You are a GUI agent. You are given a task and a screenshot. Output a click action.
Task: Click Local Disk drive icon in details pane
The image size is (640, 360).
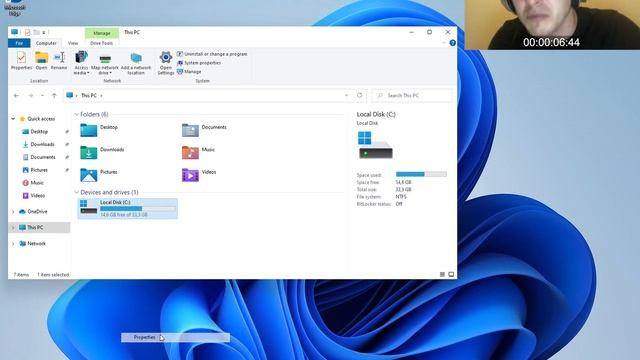tap(375, 145)
